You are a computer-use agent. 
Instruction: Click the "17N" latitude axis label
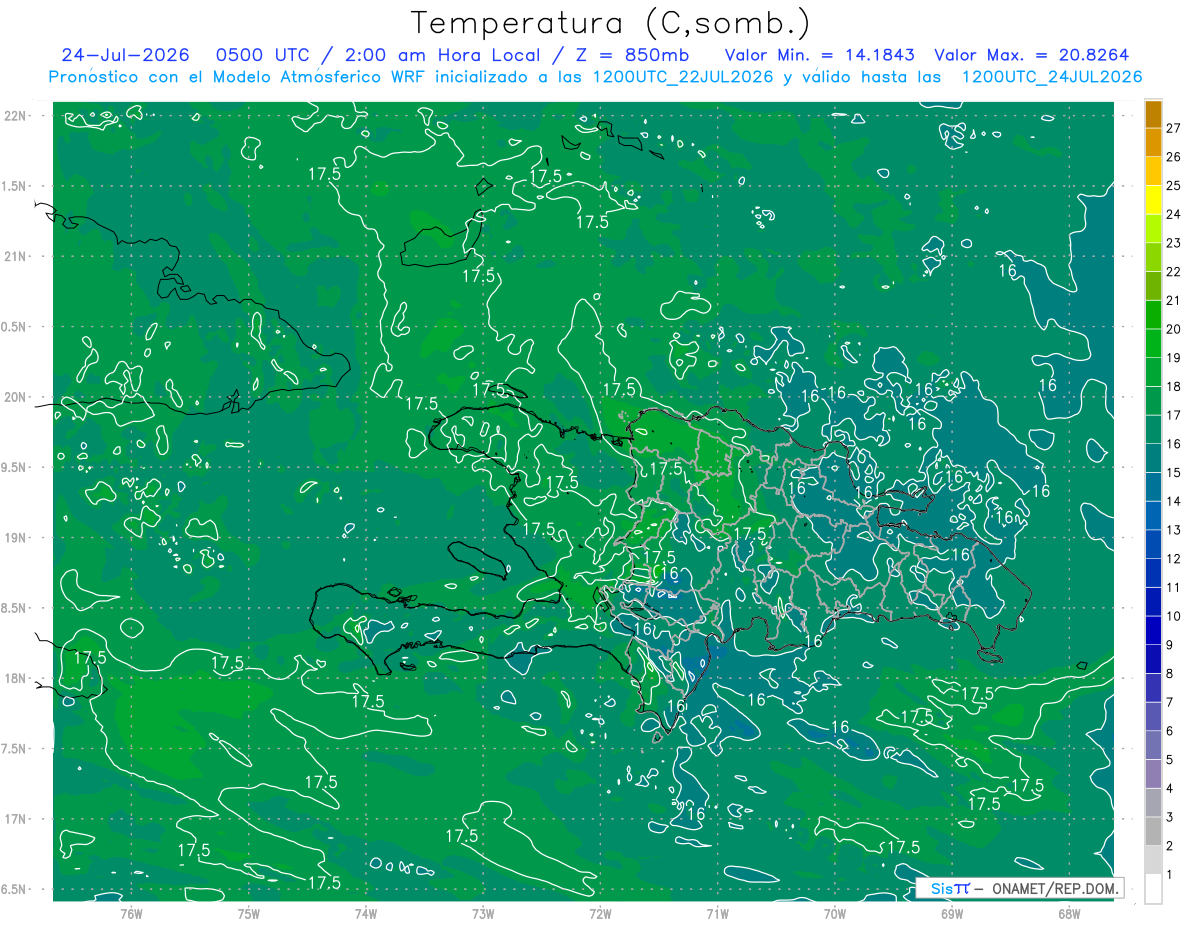pyautogui.click(x=17, y=819)
